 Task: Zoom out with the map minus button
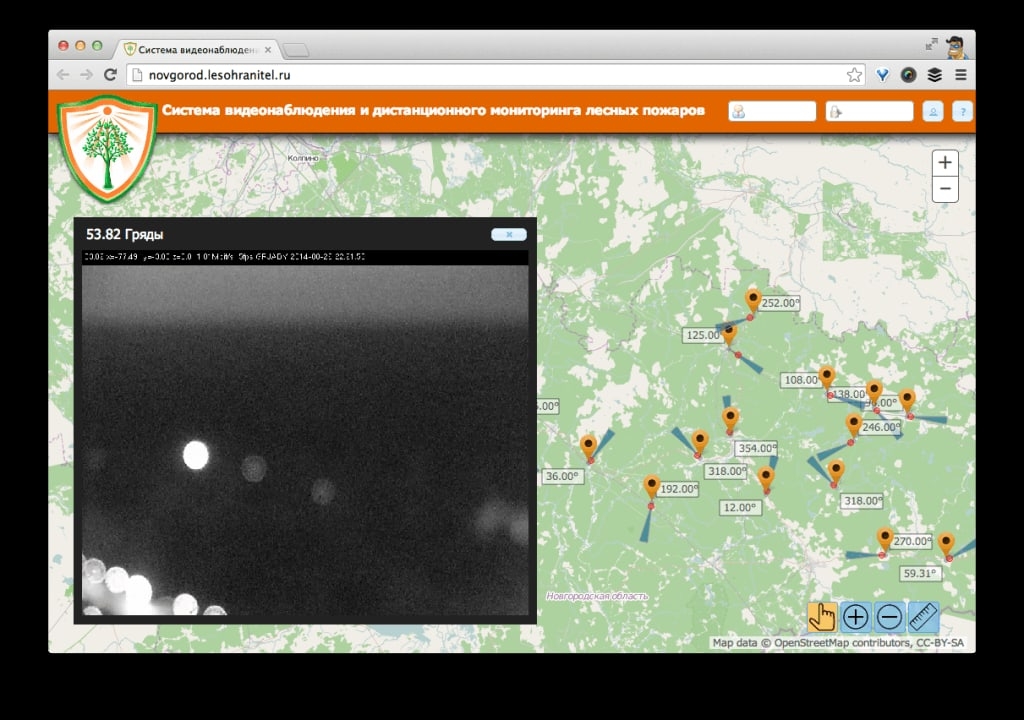click(945, 189)
